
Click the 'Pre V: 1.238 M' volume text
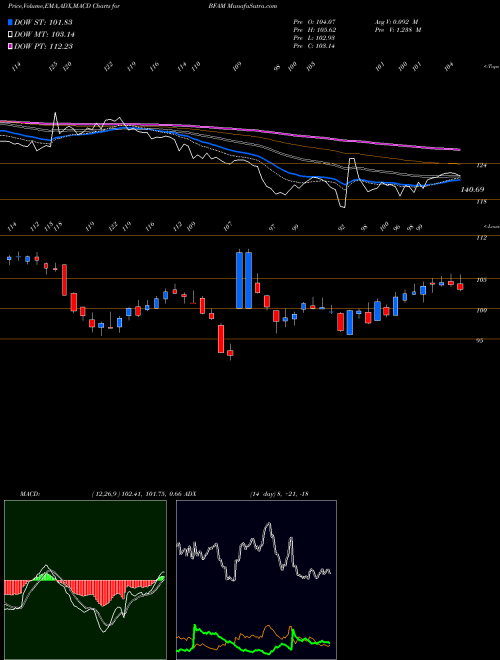pos(398,30)
